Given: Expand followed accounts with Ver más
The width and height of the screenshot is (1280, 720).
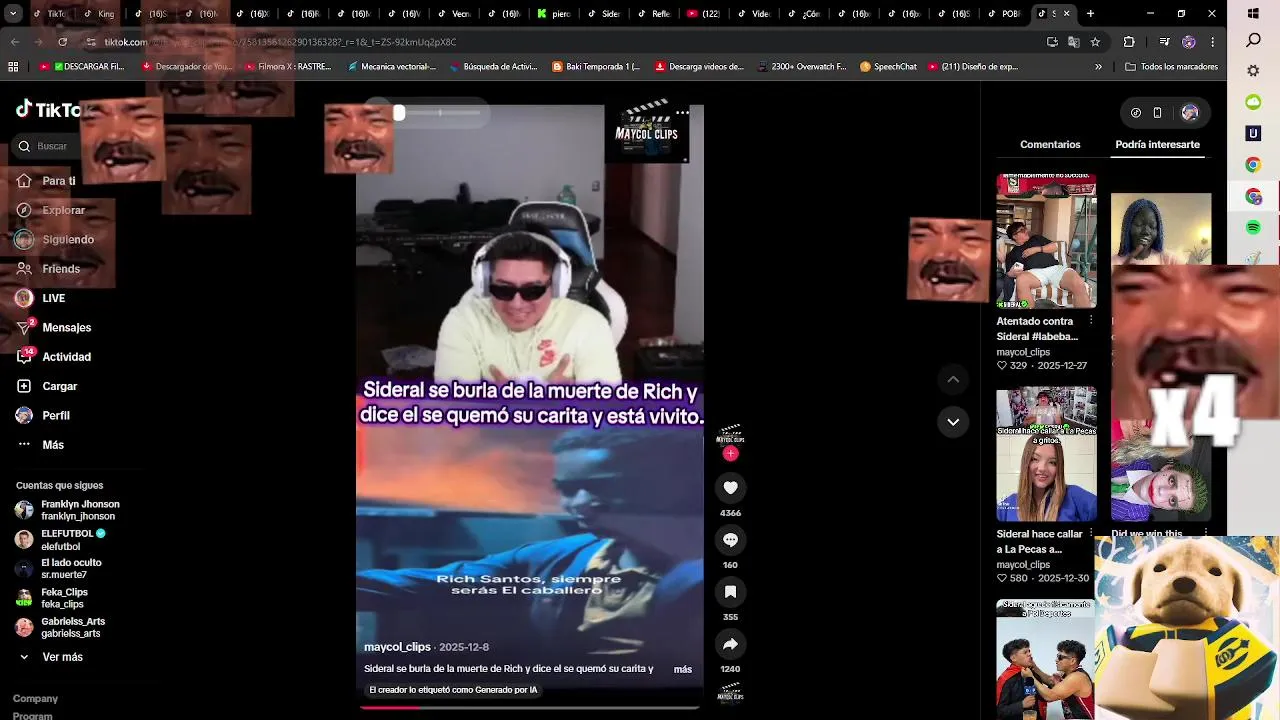Looking at the screenshot, I should (50, 657).
